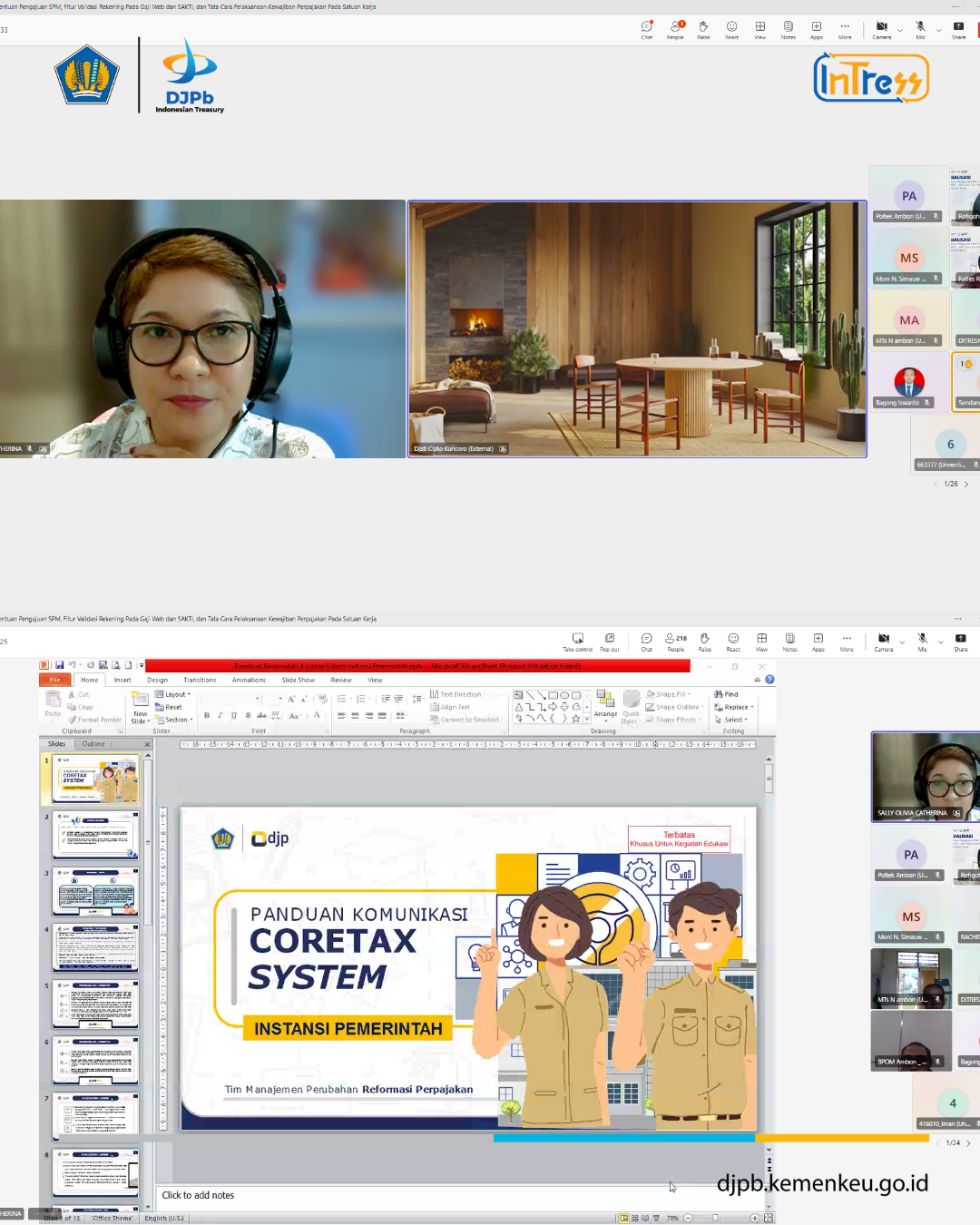Click the blue PowerPoint Help icon
Screen dimensions: 980x1225
pyautogui.click(x=769, y=679)
